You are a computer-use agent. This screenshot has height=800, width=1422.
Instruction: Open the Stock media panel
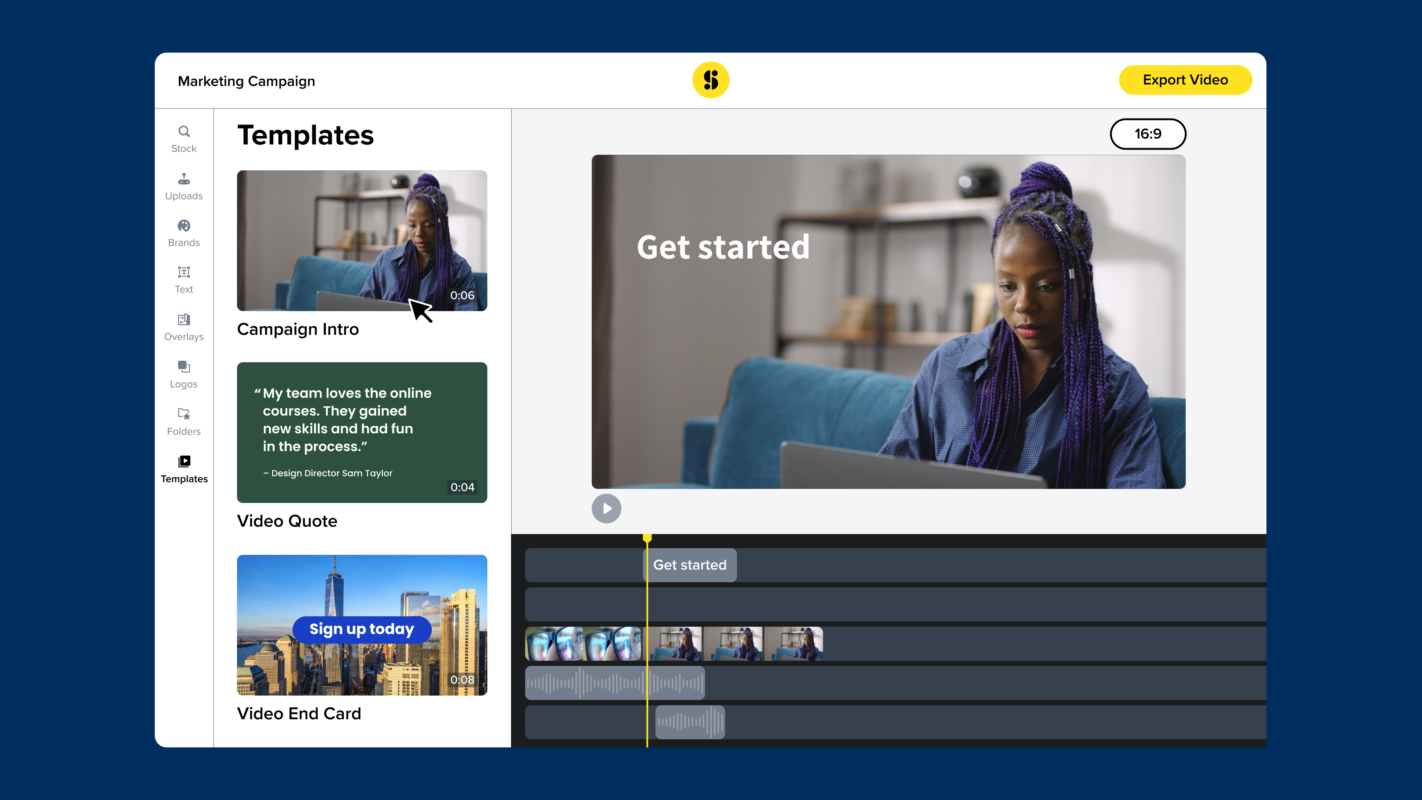coord(184,137)
